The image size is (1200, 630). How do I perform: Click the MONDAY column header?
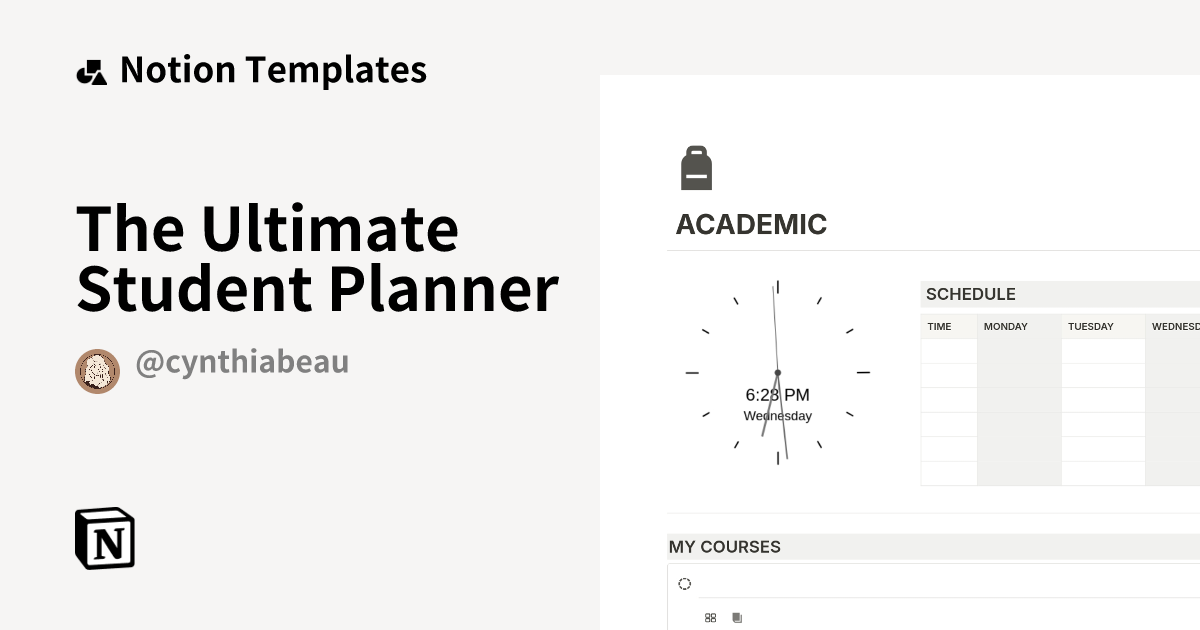coord(1005,326)
